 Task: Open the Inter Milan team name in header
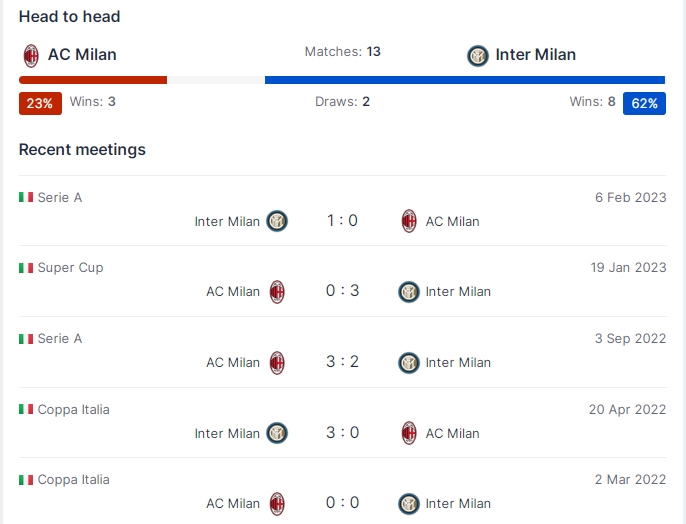[x=536, y=55]
